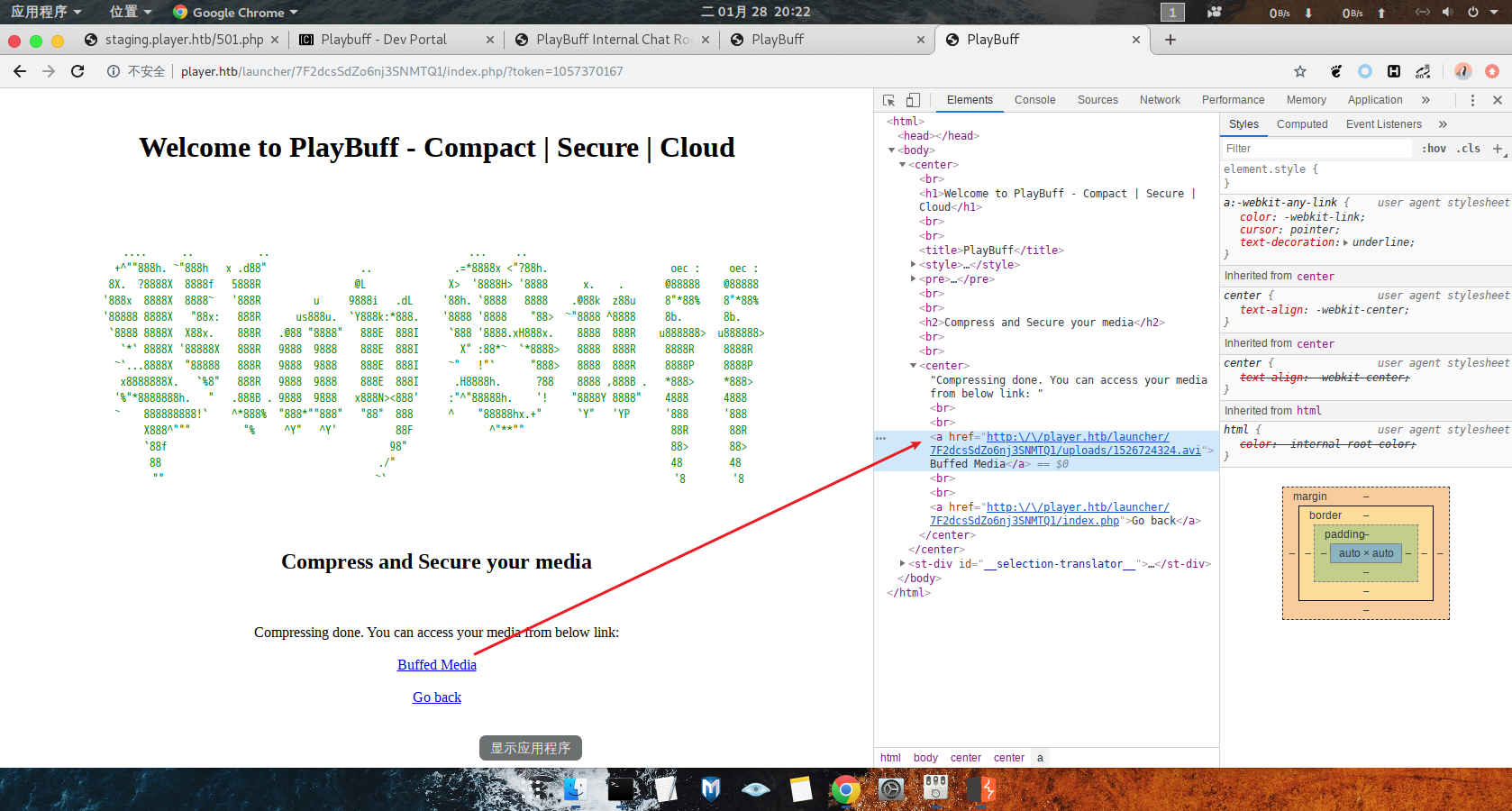Image resolution: width=1512 pixels, height=811 pixels.
Task: Open DevTools customize menu (three dots)
Action: 1472,100
